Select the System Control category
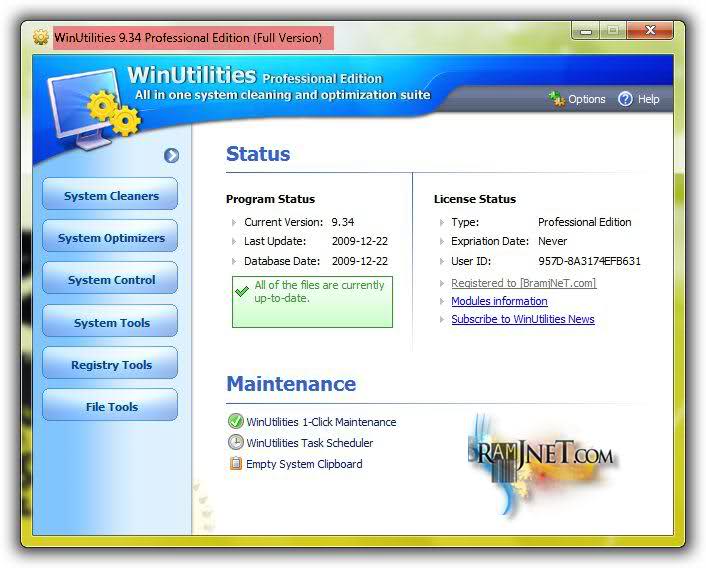 [x=110, y=278]
